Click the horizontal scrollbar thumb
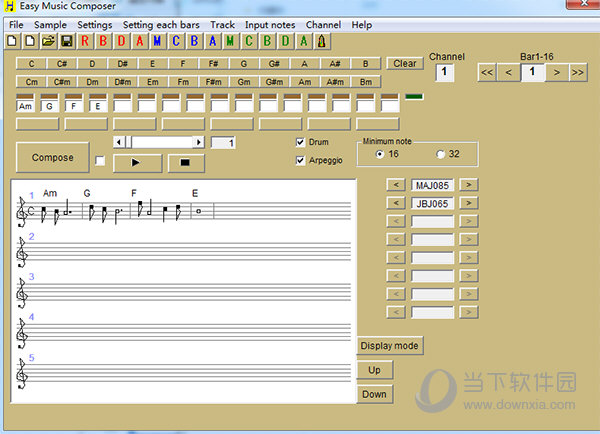 129,142
